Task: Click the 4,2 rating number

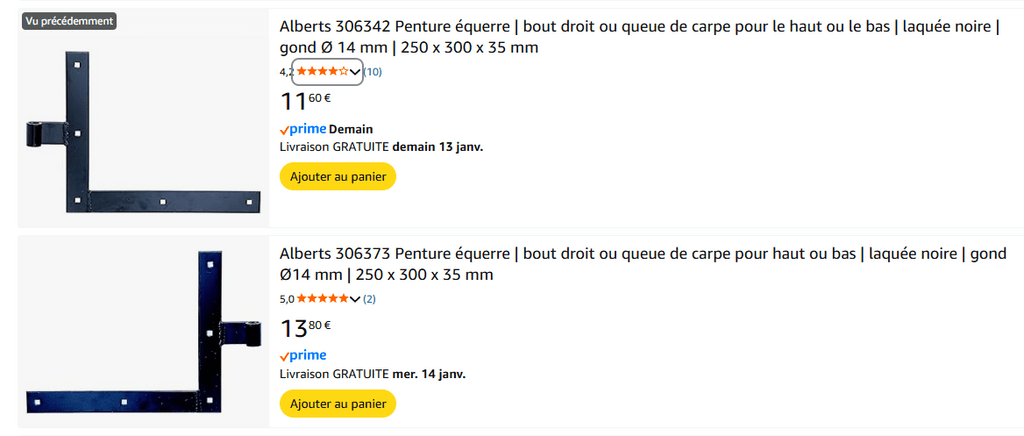Action: pos(285,72)
